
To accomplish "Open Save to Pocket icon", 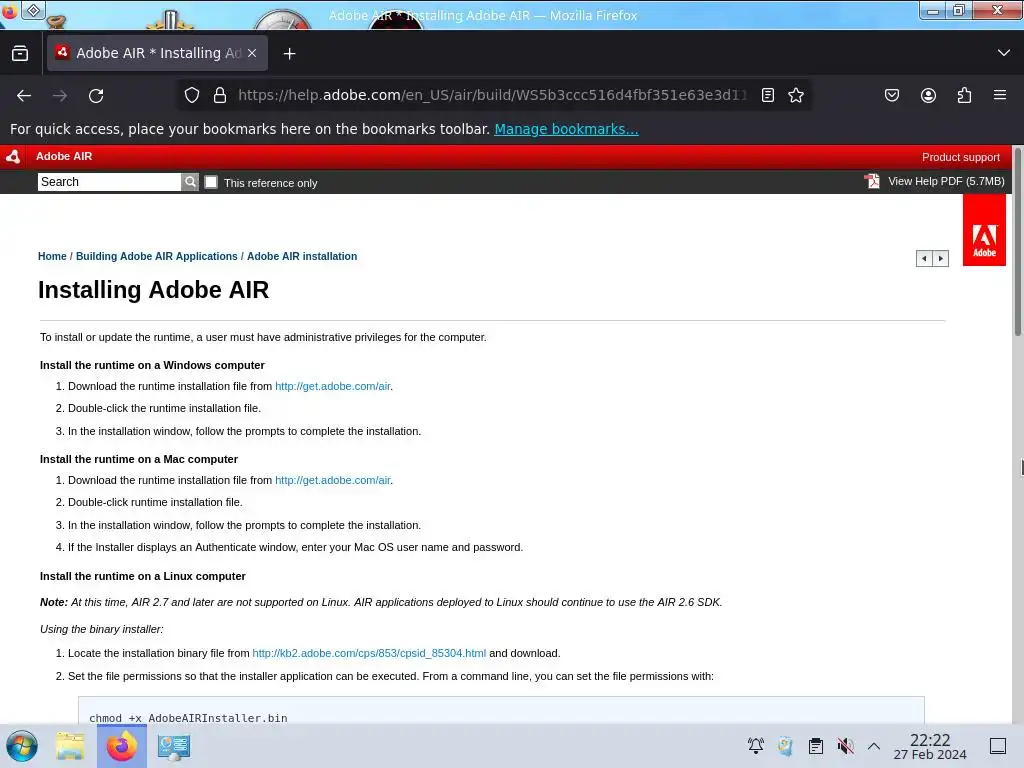I will coord(891,95).
